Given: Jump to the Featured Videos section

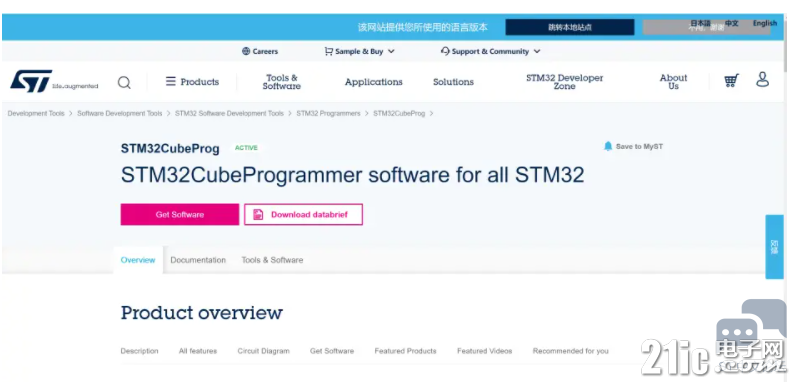Looking at the screenshot, I should [x=484, y=351].
